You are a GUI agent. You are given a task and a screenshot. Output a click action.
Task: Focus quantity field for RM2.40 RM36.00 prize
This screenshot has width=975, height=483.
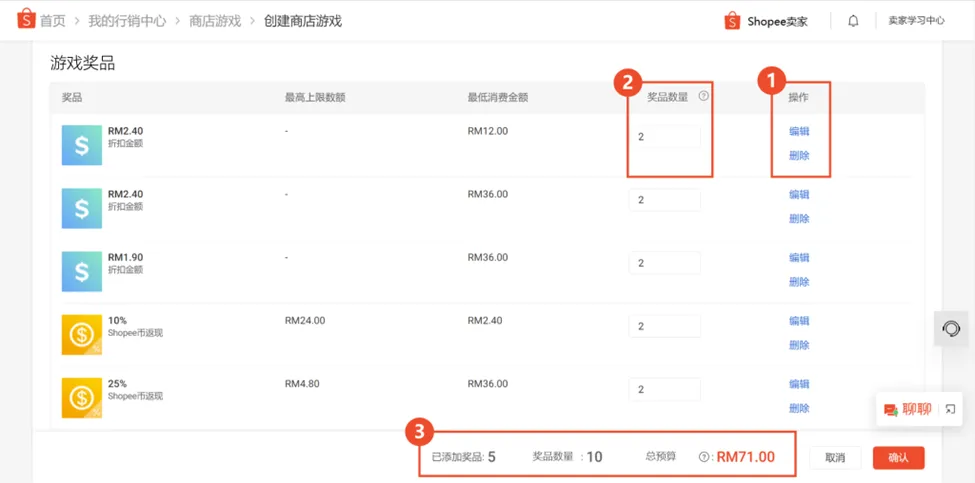[665, 200]
